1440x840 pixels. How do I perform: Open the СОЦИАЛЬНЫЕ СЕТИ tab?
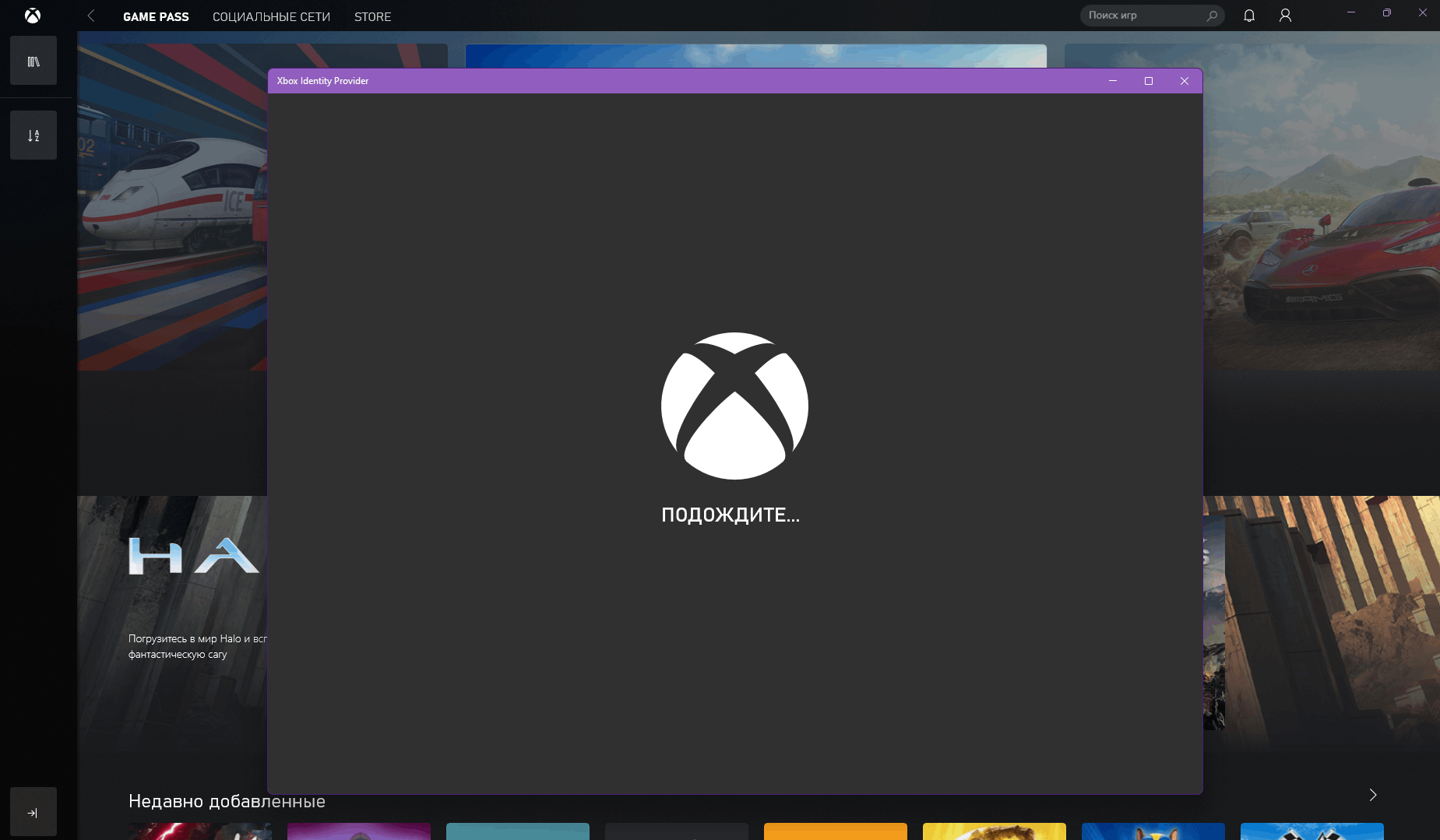point(271,16)
